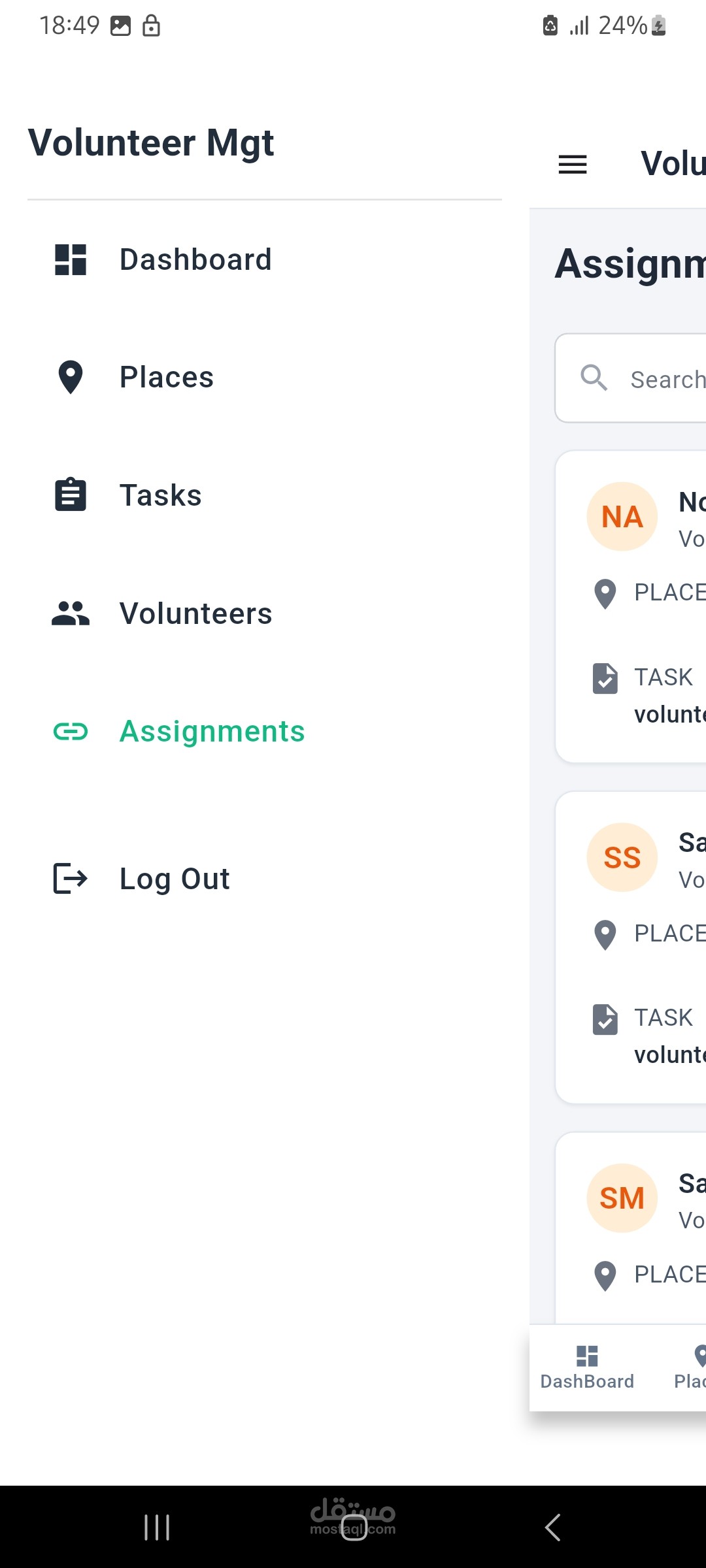Open Android recent apps button

pyautogui.click(x=157, y=1527)
